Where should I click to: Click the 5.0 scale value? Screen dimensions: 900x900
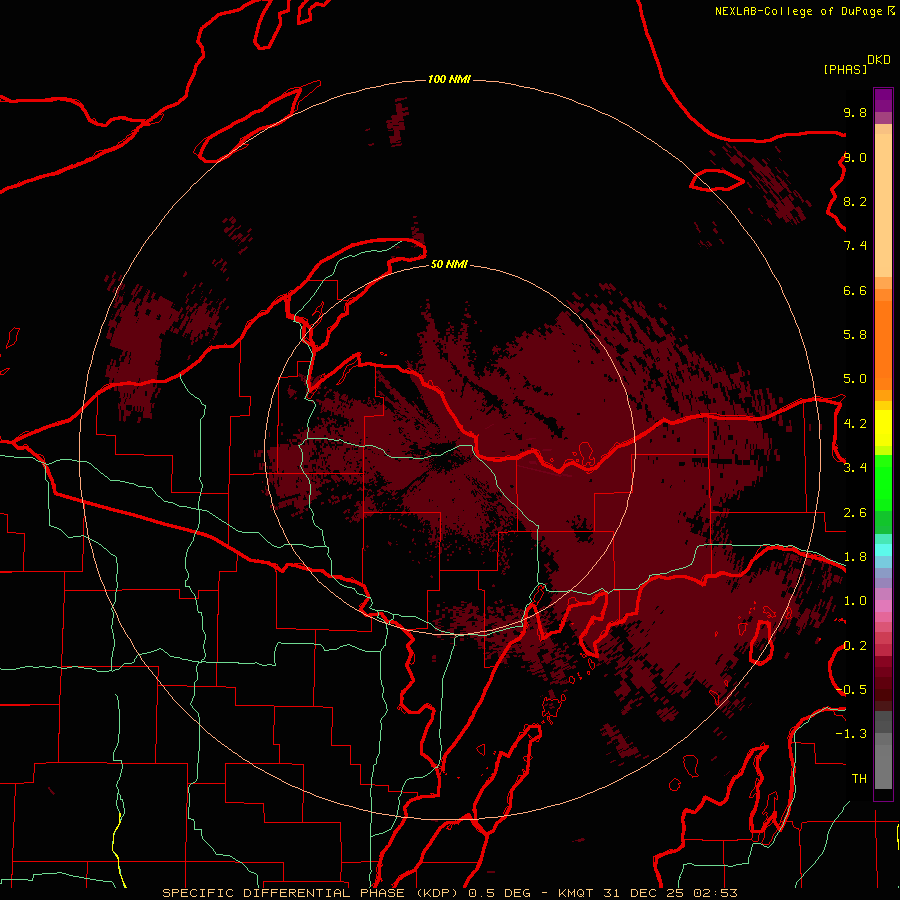[x=855, y=379]
